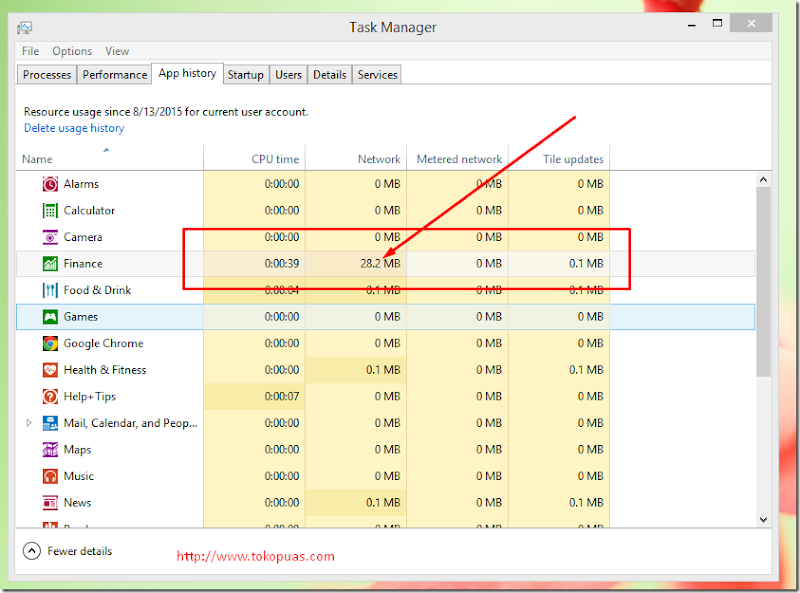Expand the Mail, Calendar, and People group
This screenshot has width=800, height=593.
pos(29,423)
